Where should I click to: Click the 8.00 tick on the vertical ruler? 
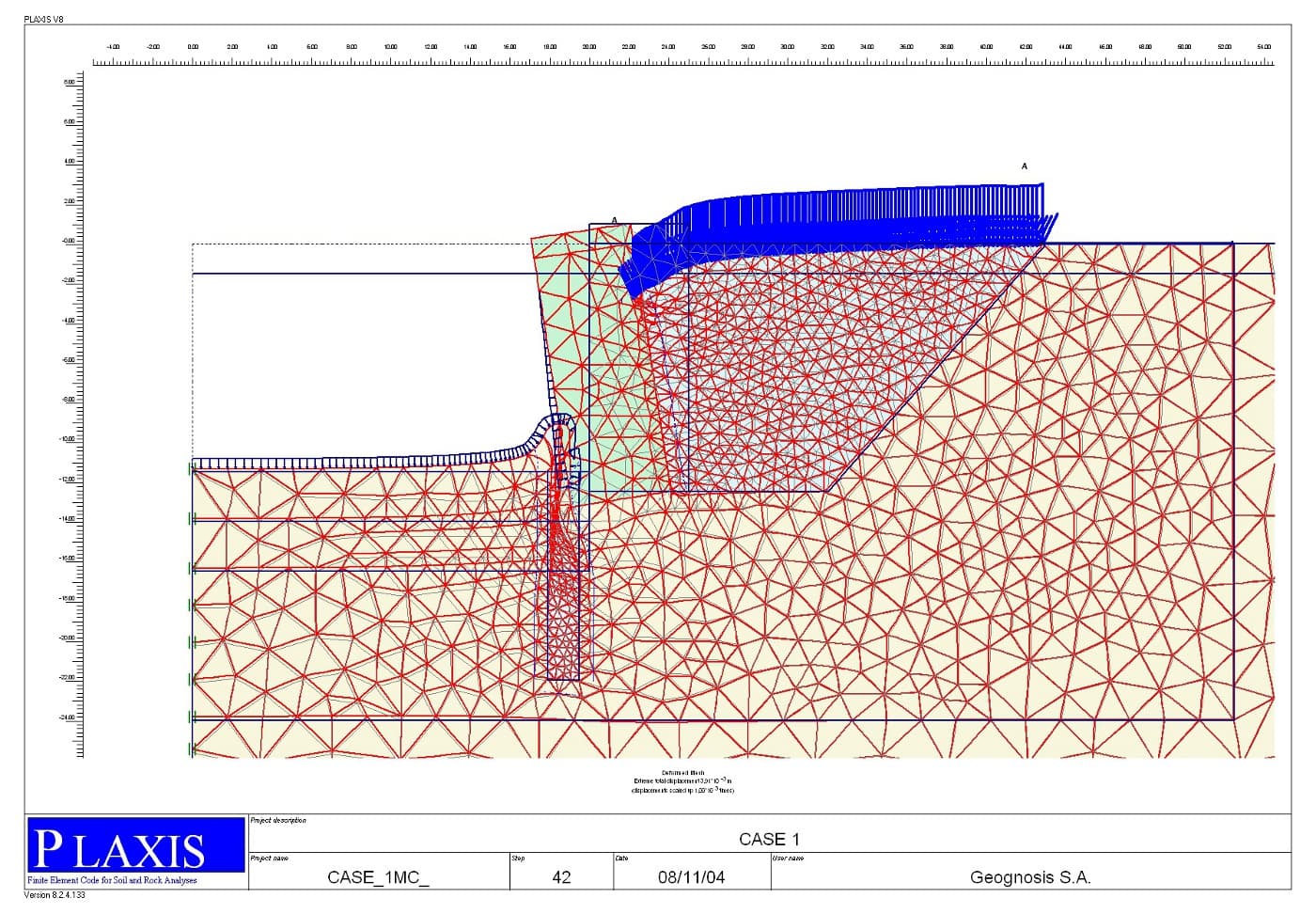coord(69,82)
